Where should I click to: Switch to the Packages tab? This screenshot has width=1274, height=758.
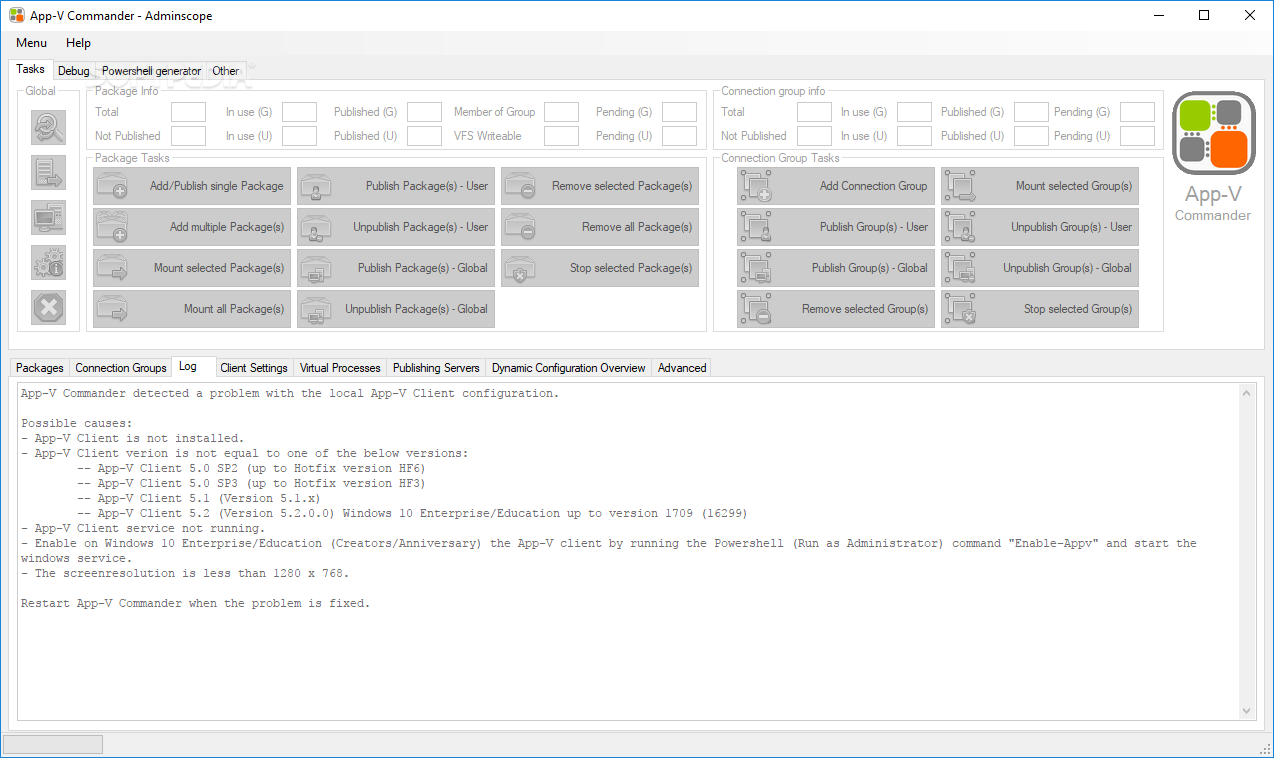pos(40,368)
